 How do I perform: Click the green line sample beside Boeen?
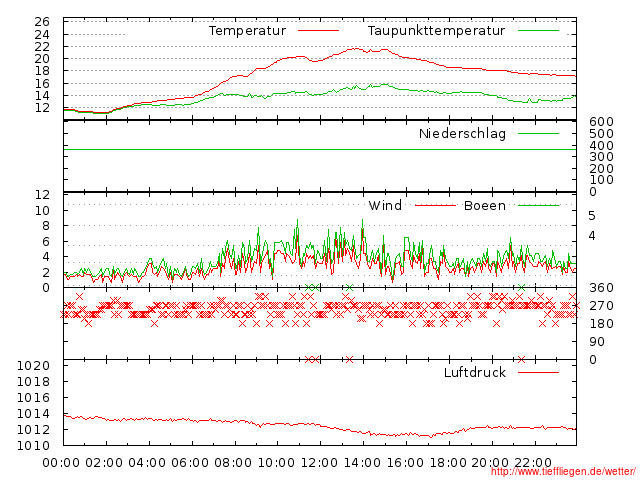538,205
